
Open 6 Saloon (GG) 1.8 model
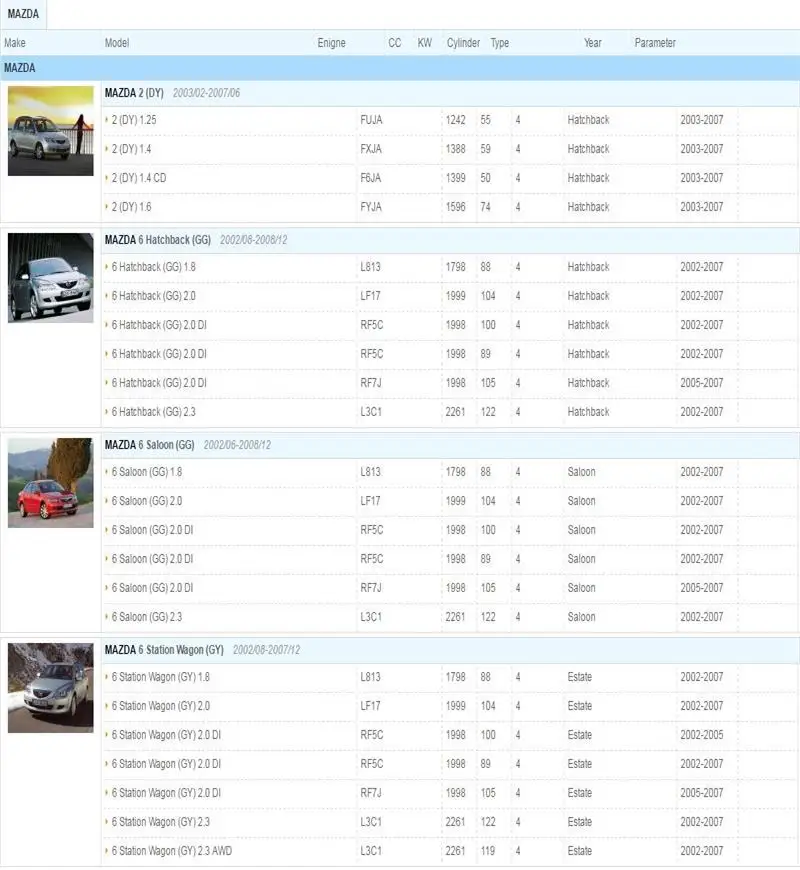point(146,472)
